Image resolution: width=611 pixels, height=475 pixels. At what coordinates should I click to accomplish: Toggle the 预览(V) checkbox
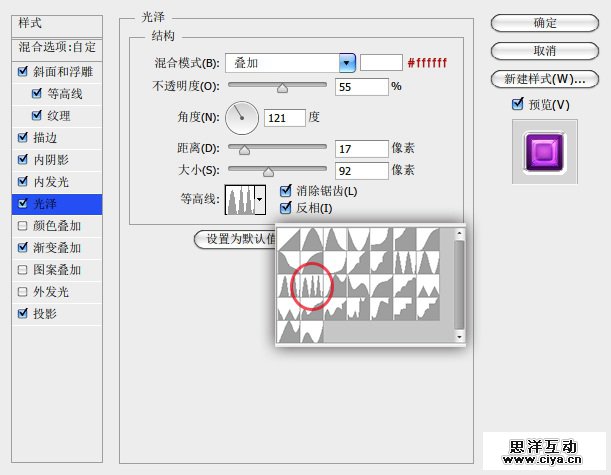(x=517, y=104)
